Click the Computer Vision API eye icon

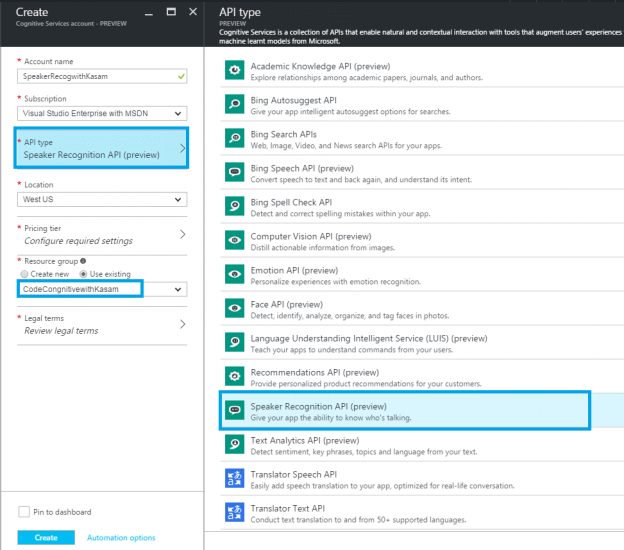click(x=234, y=240)
